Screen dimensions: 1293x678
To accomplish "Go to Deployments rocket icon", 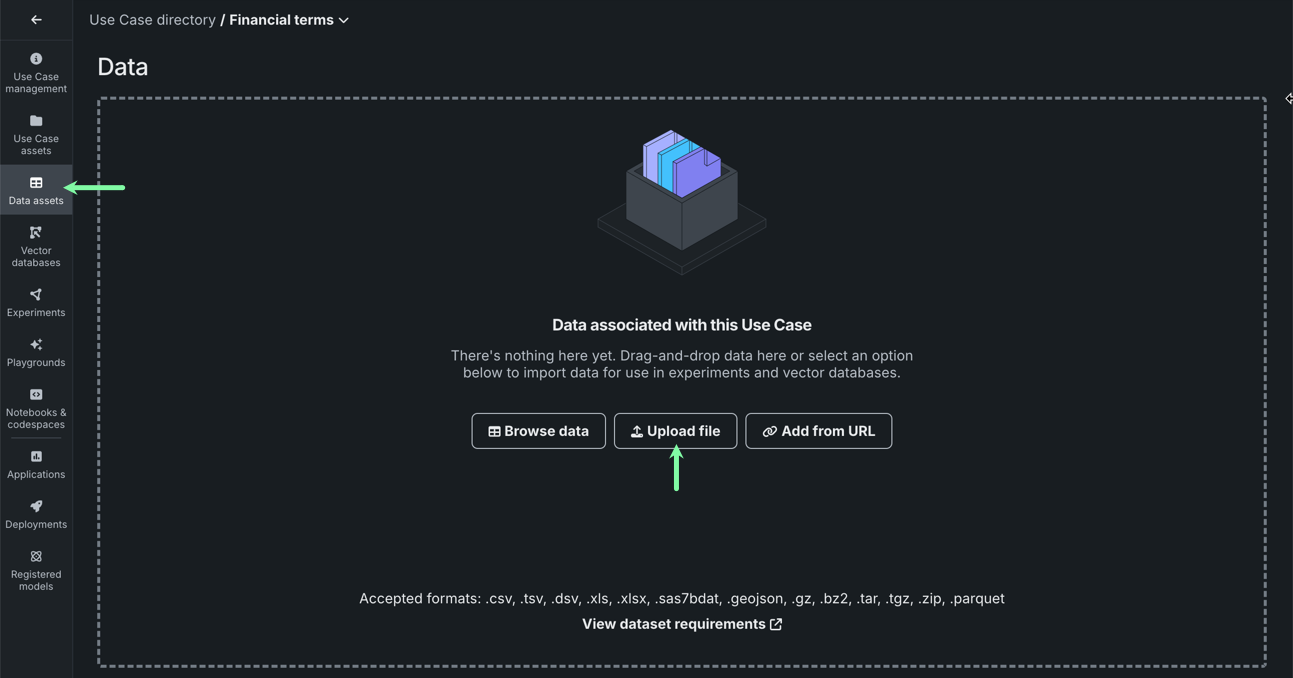I will point(36,507).
